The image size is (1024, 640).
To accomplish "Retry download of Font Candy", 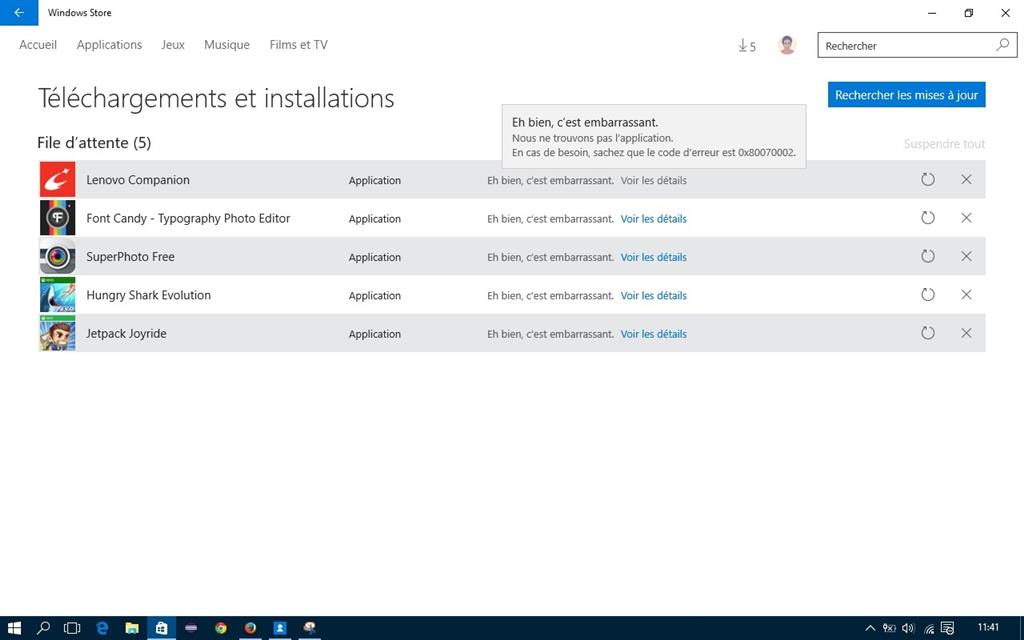I will tap(927, 218).
